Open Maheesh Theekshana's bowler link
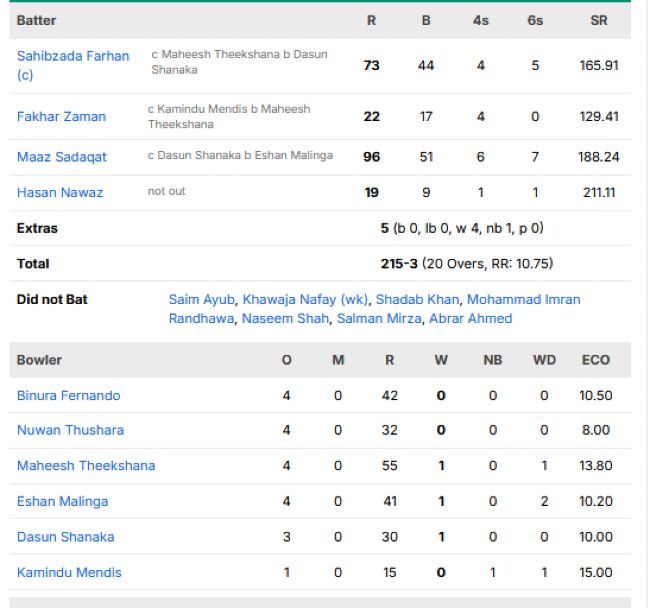650x608 pixels. tap(86, 465)
